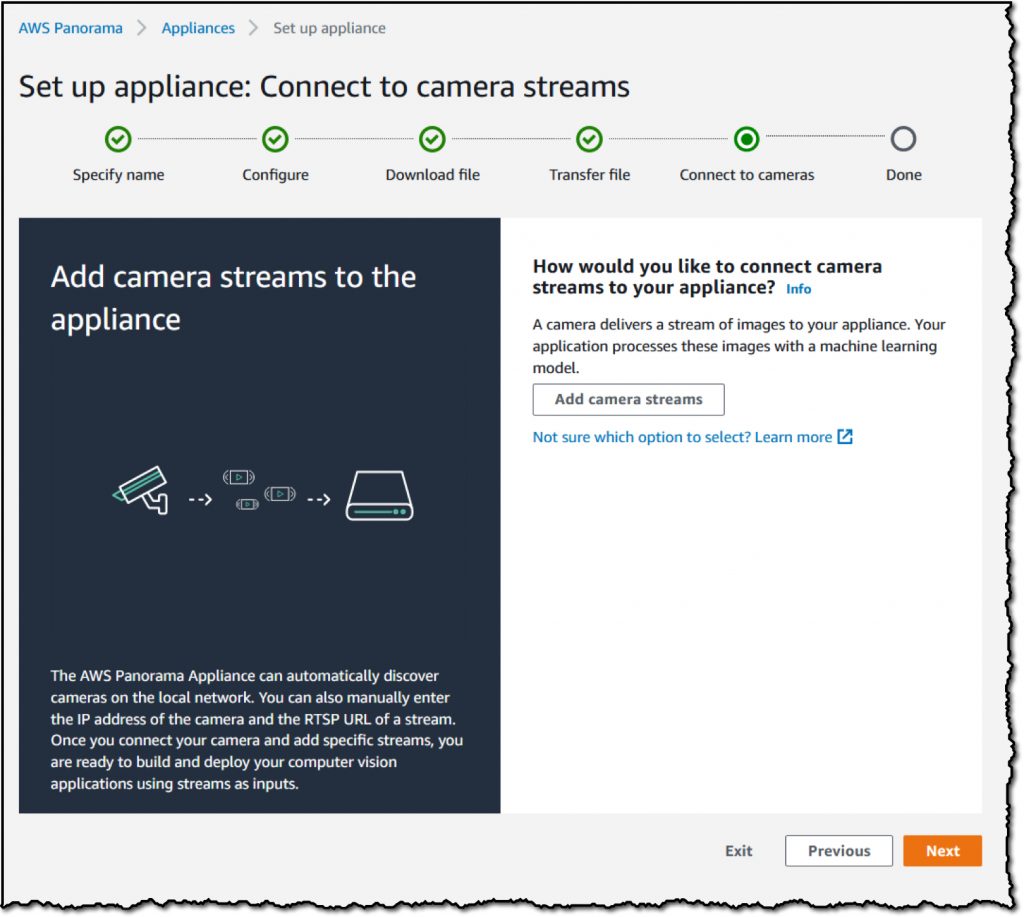
Task: Select the Transfer file step label
Action: pos(589,175)
